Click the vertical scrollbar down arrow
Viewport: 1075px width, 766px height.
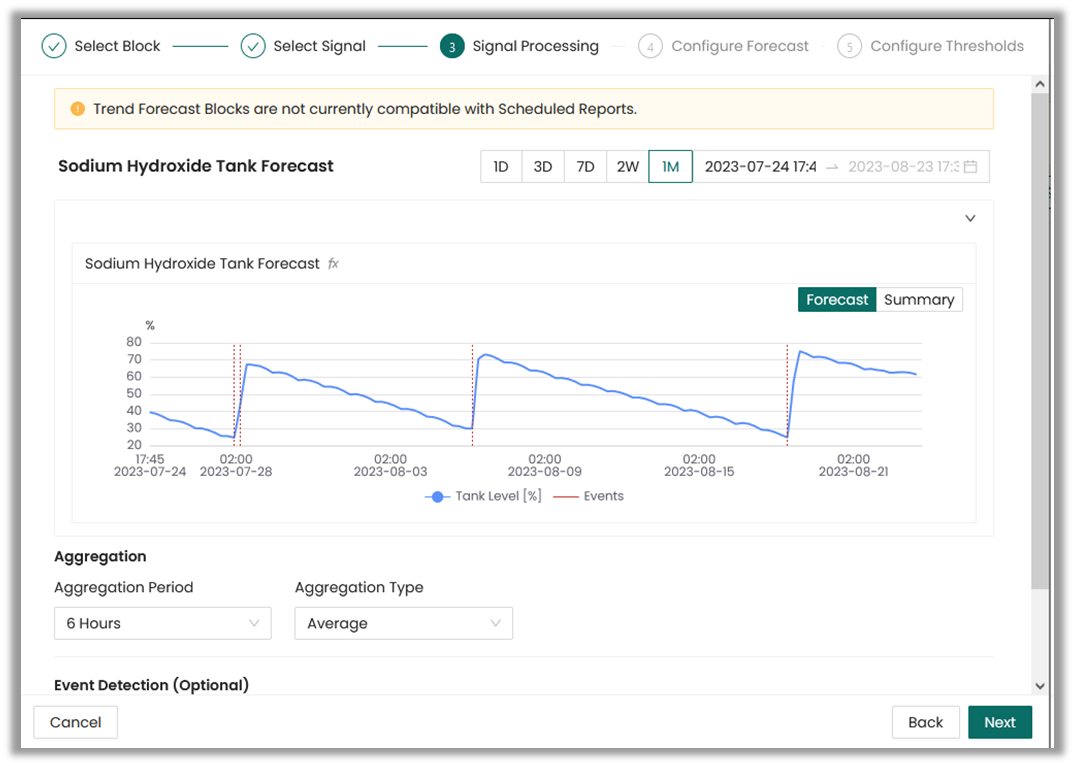click(x=1040, y=686)
